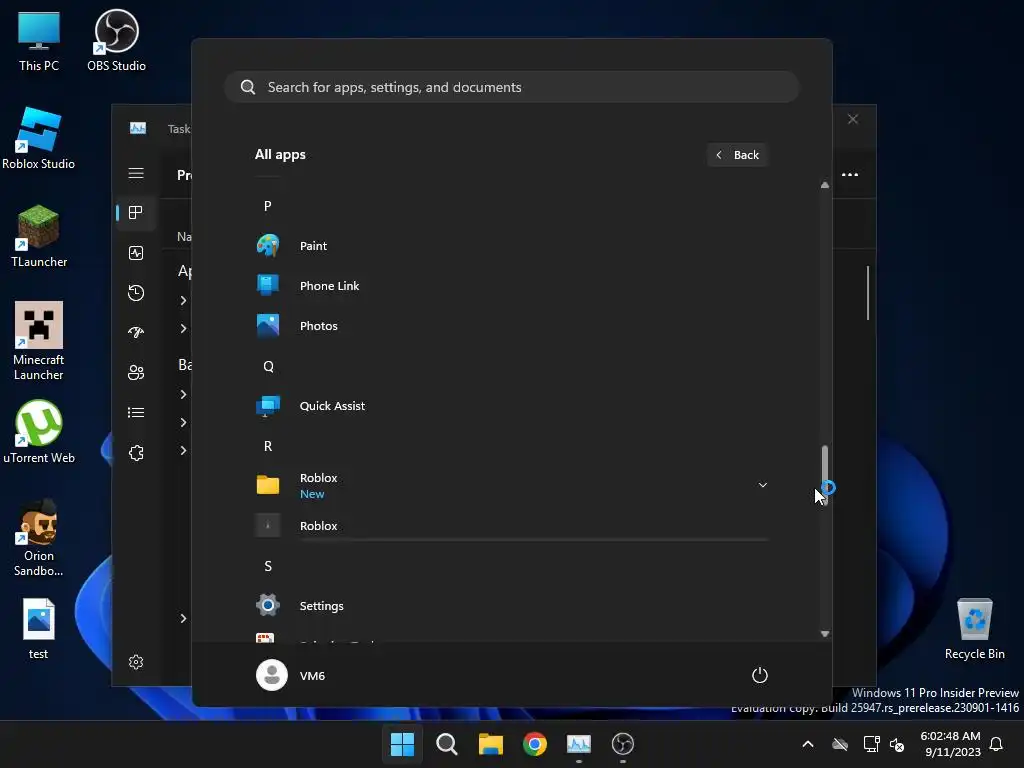The height and width of the screenshot is (768, 1024).
Task: Select uTorrent Web desktop shortcut
Action: (39, 432)
